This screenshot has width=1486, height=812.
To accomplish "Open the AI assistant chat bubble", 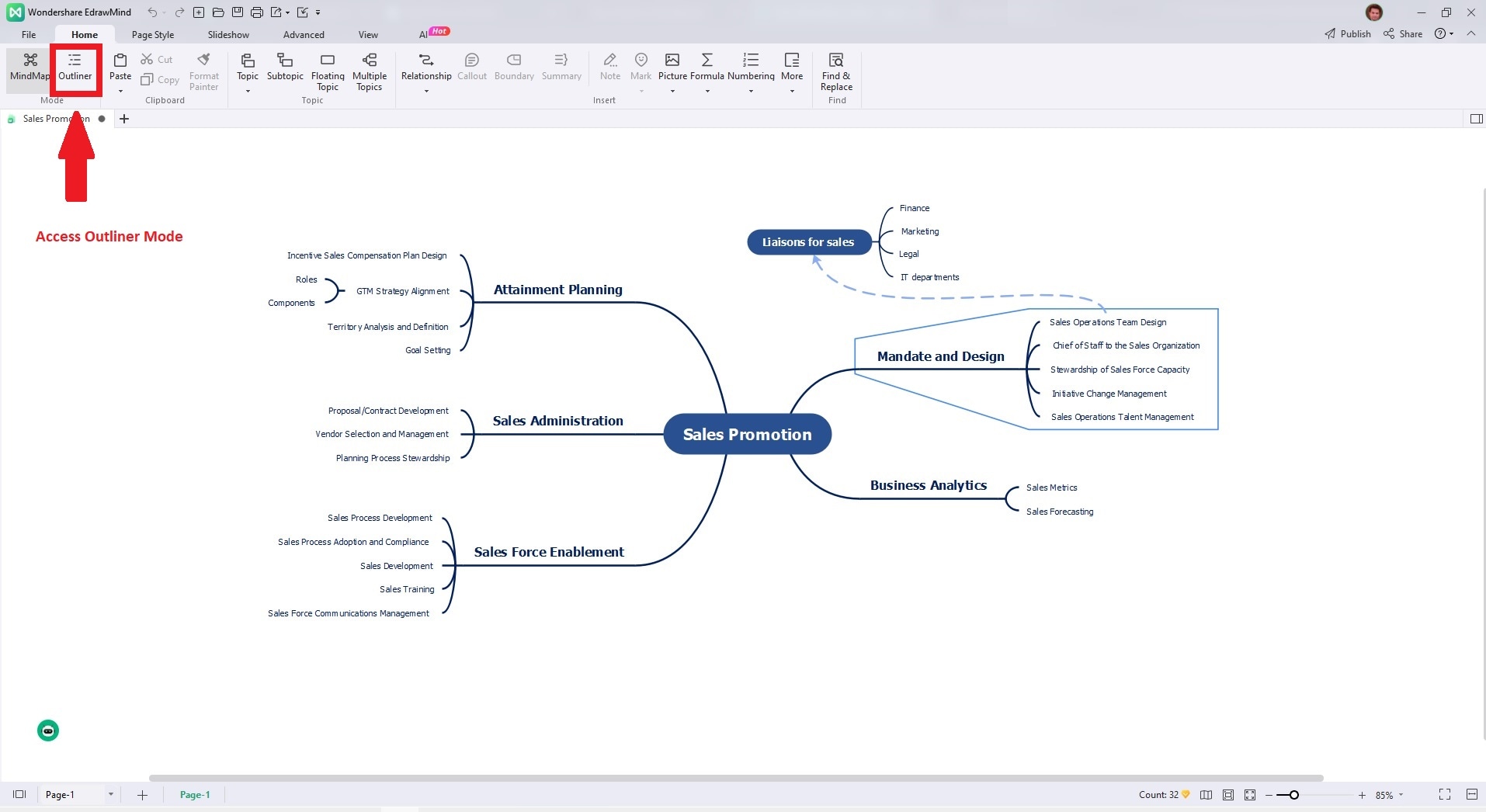I will (48, 730).
